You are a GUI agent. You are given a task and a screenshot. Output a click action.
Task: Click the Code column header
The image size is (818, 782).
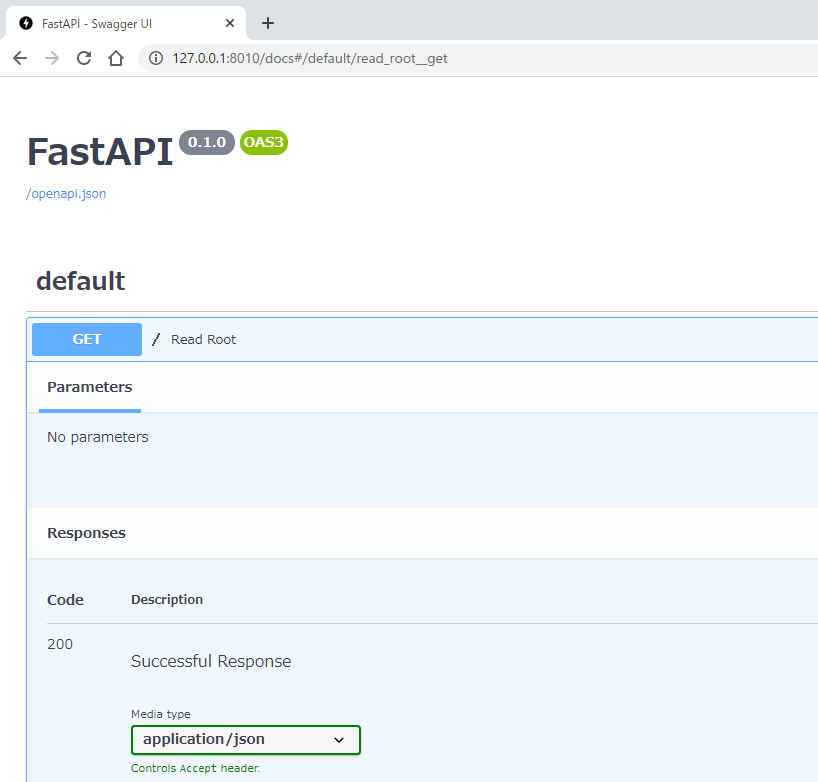[65, 600]
